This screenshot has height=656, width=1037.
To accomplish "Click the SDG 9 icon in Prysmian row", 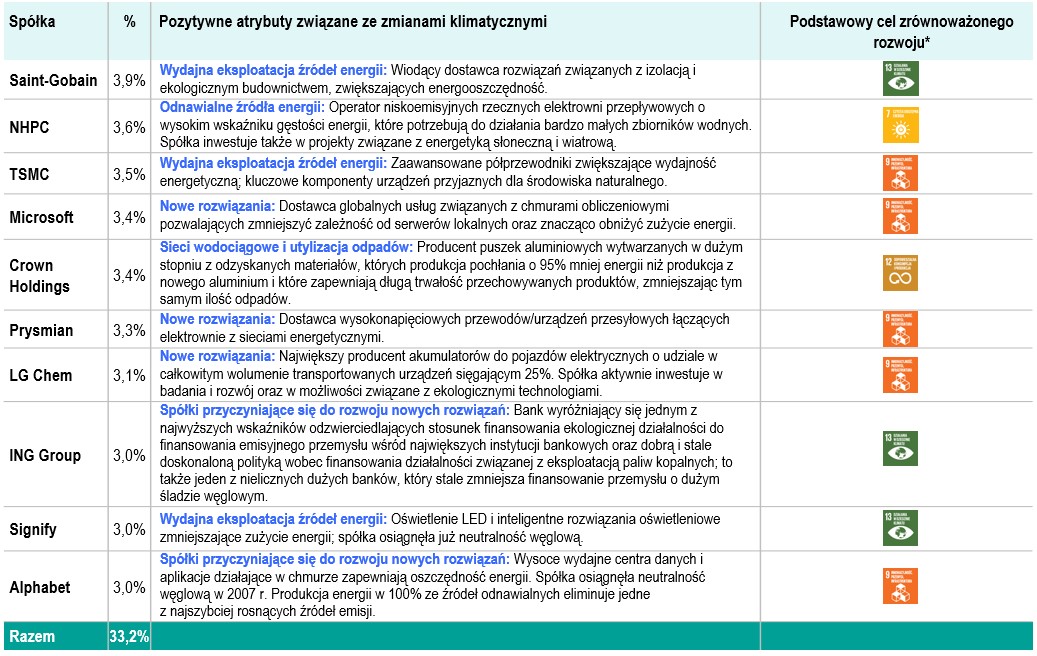I will (x=900, y=329).
